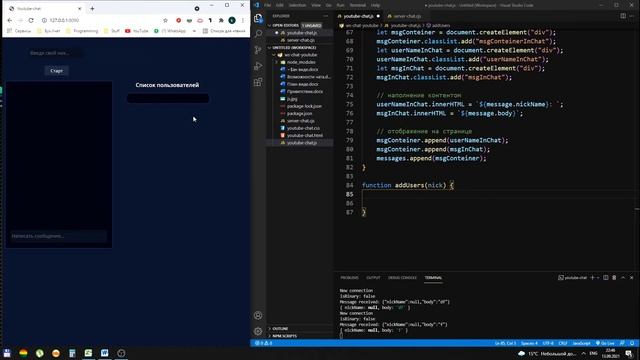Open the Explorer view in activity bar

click(x=258, y=18)
